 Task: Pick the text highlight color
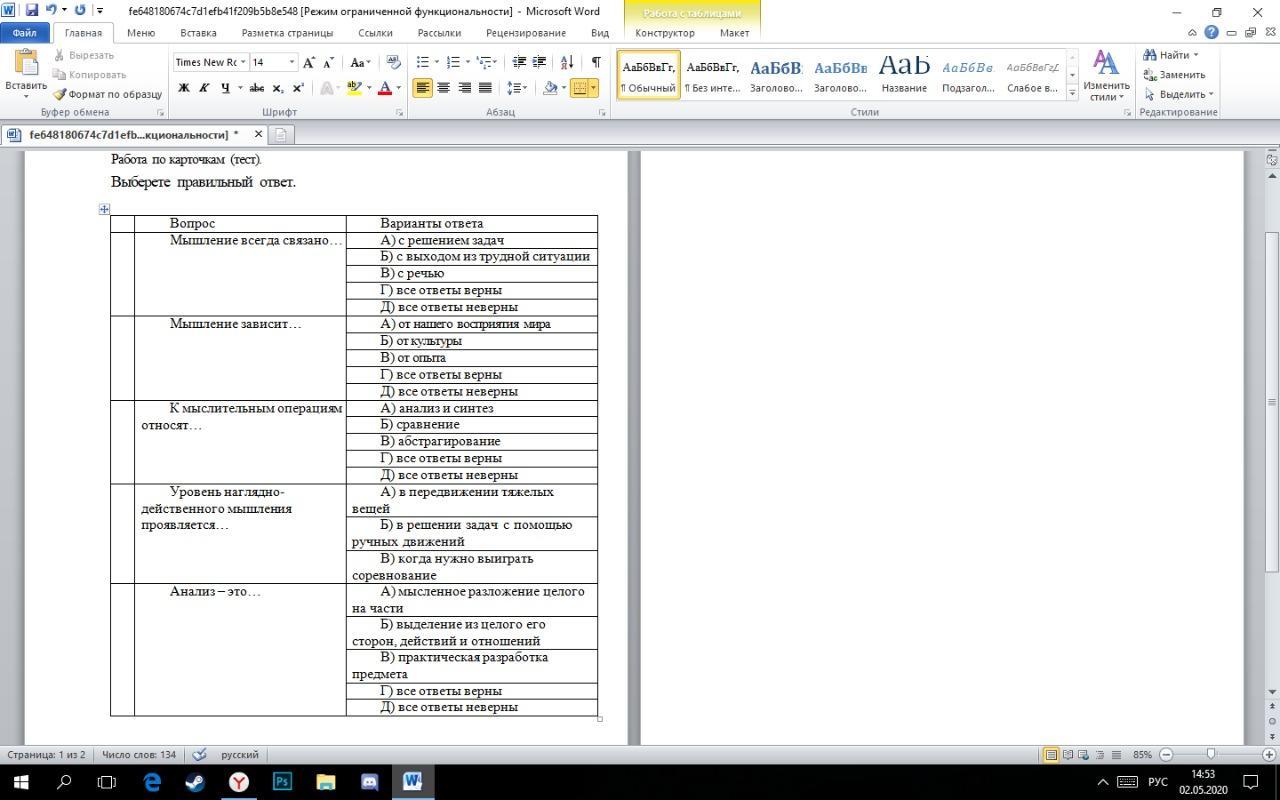[x=352, y=88]
